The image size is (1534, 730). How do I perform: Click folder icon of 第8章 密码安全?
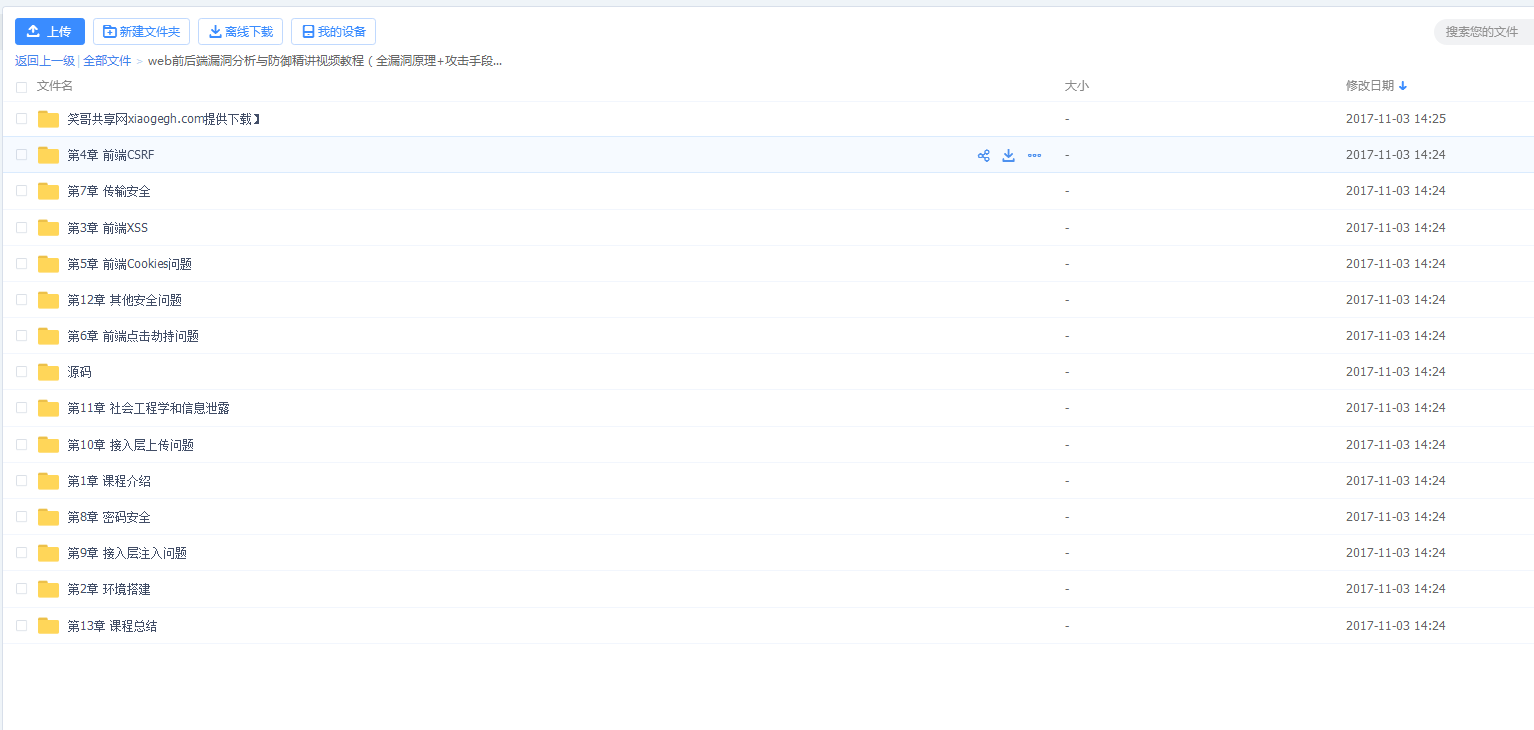click(x=49, y=517)
